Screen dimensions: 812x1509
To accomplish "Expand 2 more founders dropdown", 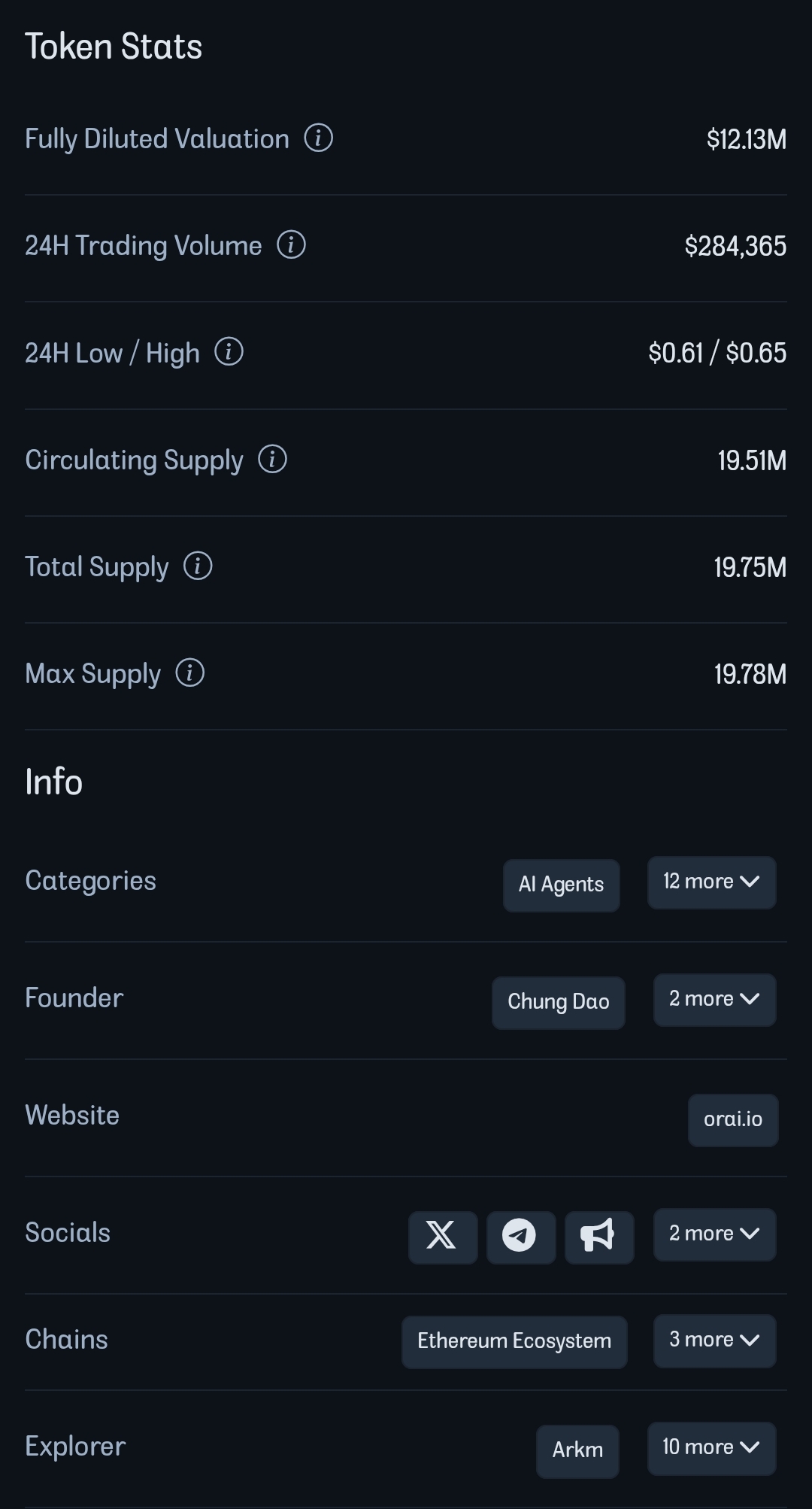I will (714, 1000).
